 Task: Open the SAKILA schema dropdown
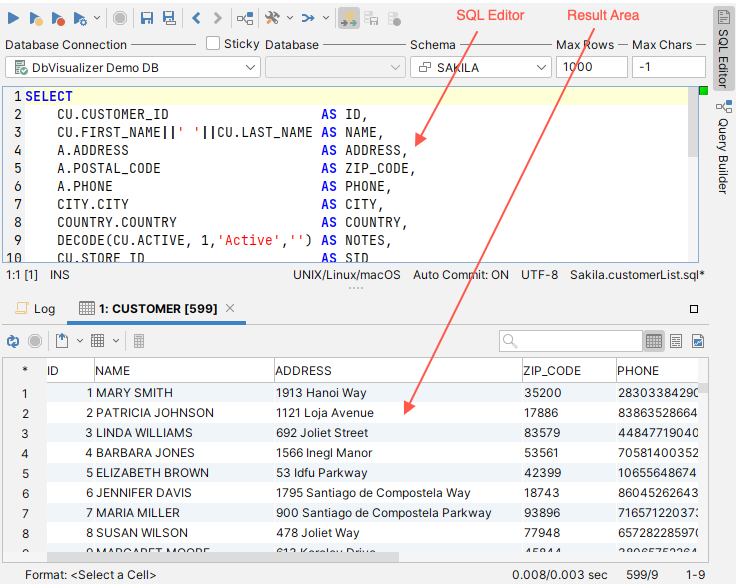(x=481, y=68)
